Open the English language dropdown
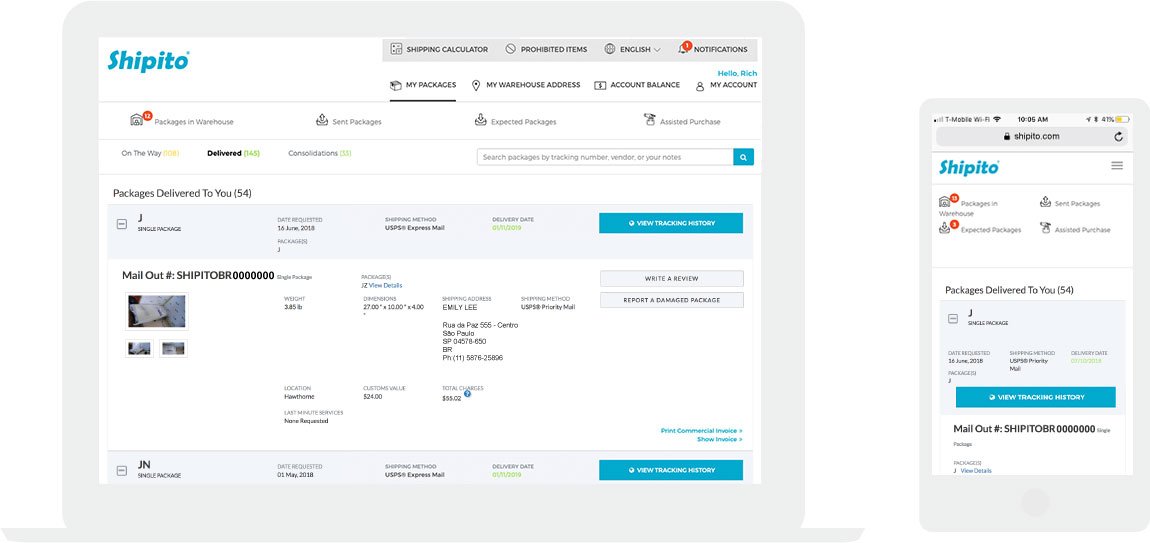 [x=633, y=49]
